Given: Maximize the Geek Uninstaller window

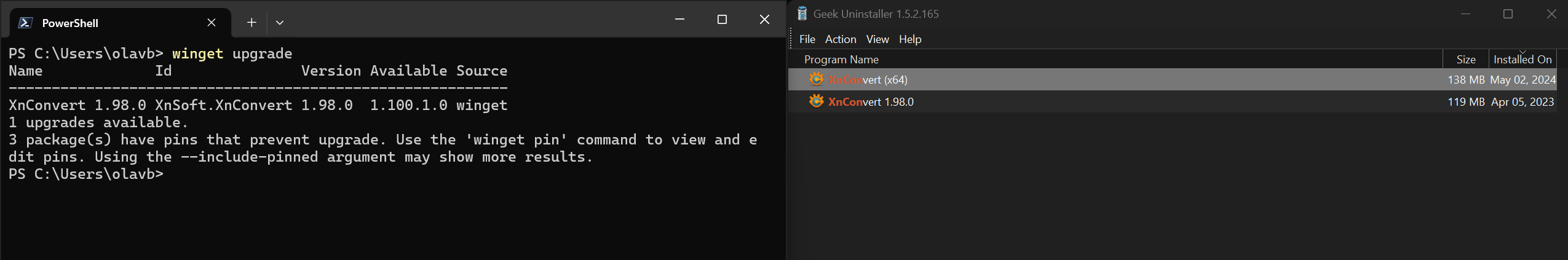Looking at the screenshot, I should tap(1508, 14).
